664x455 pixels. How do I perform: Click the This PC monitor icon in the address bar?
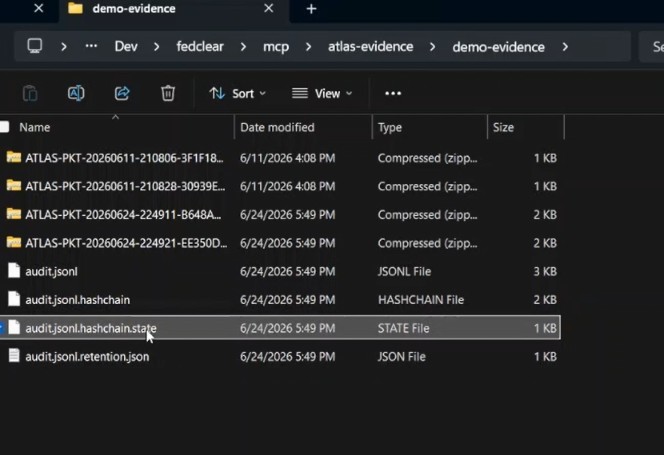(x=35, y=46)
